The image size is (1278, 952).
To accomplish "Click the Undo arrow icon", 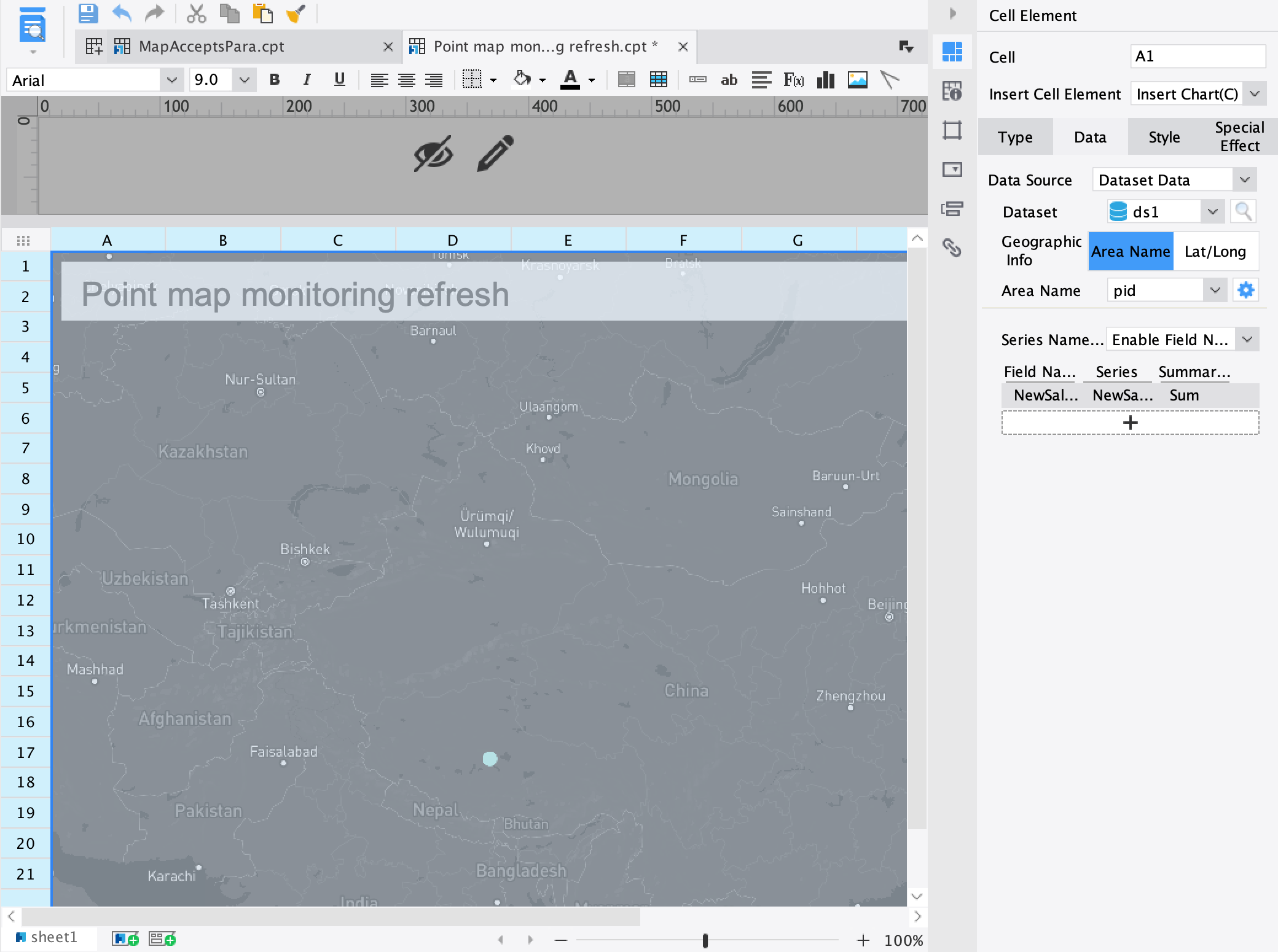I will (122, 13).
